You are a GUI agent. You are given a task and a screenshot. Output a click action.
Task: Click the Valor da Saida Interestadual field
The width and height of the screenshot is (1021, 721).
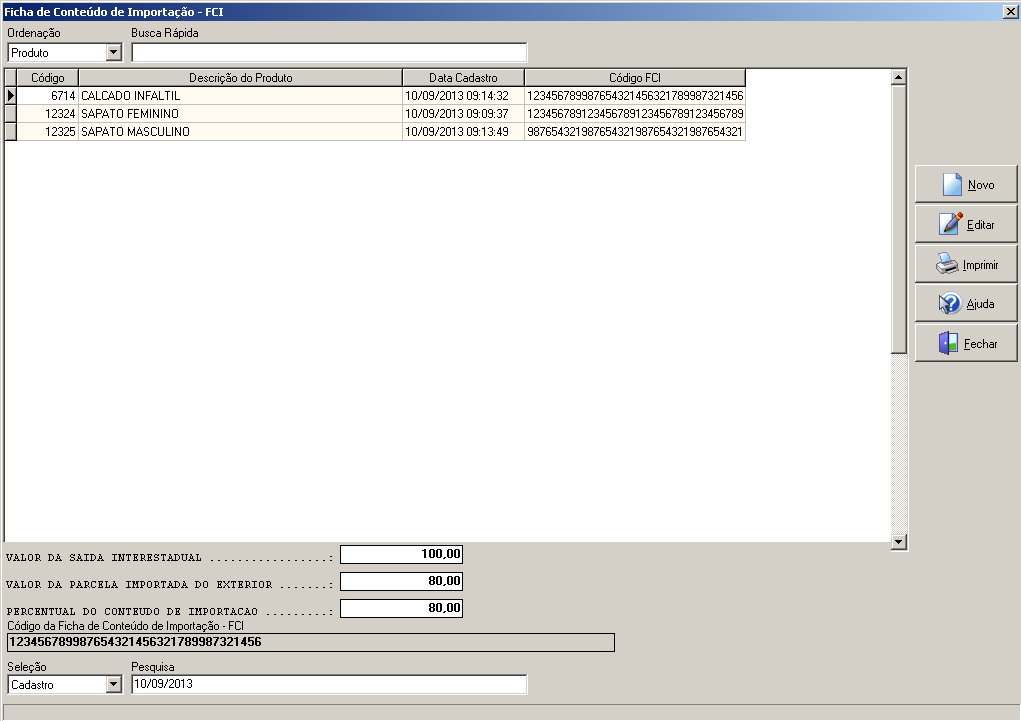[401, 554]
